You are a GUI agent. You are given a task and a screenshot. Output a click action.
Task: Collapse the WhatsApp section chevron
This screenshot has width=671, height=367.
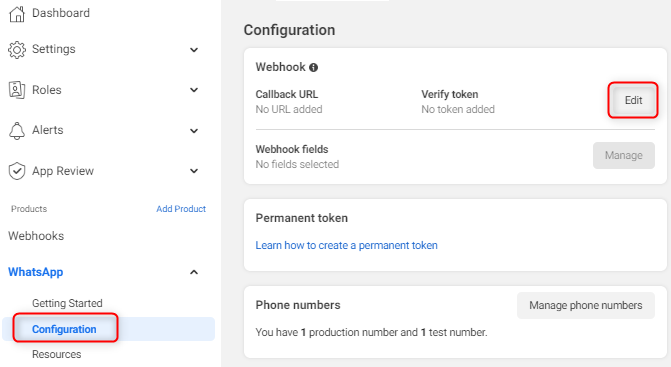(x=194, y=272)
